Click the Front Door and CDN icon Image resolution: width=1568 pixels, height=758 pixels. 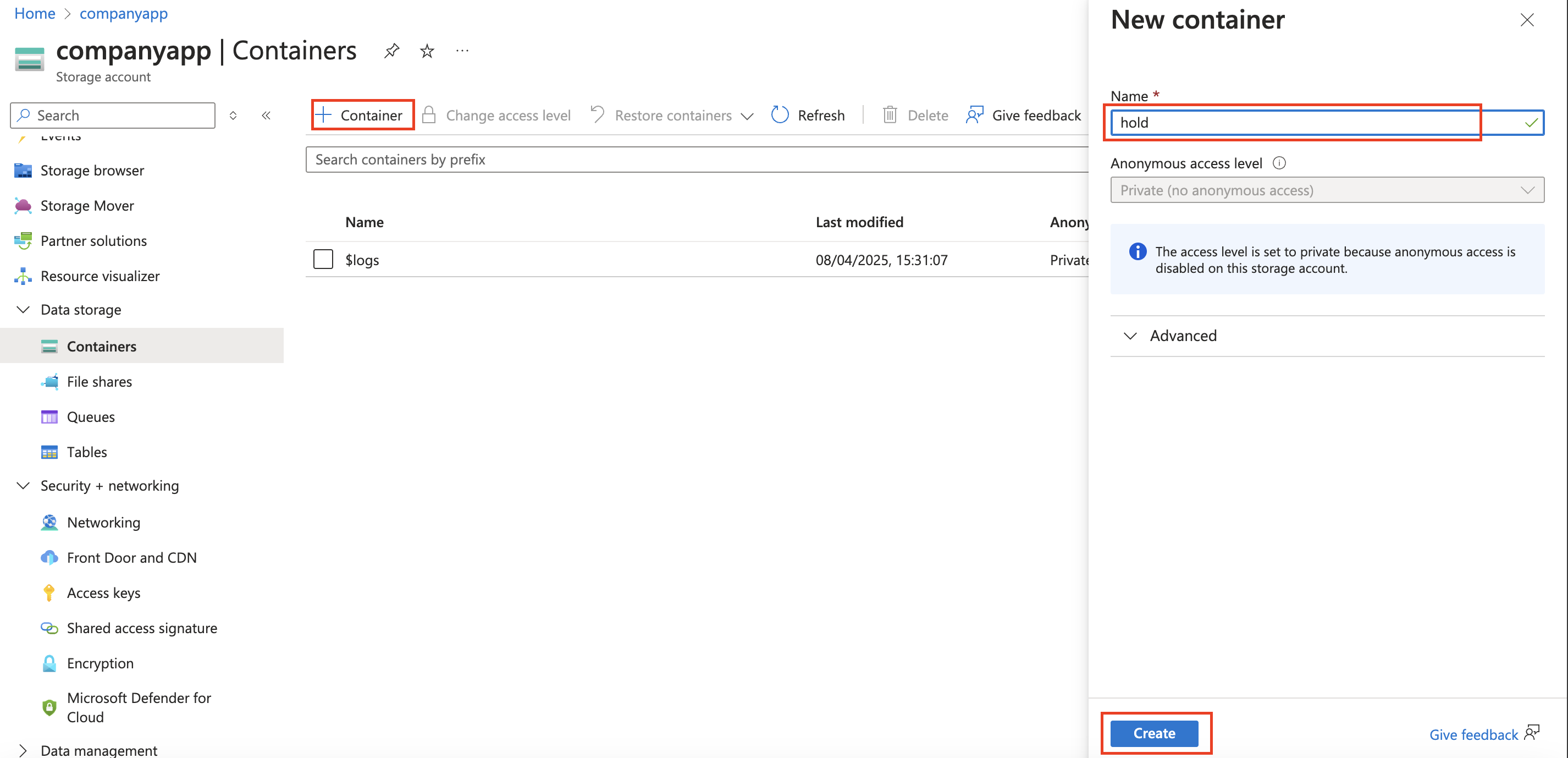pyautogui.click(x=49, y=558)
